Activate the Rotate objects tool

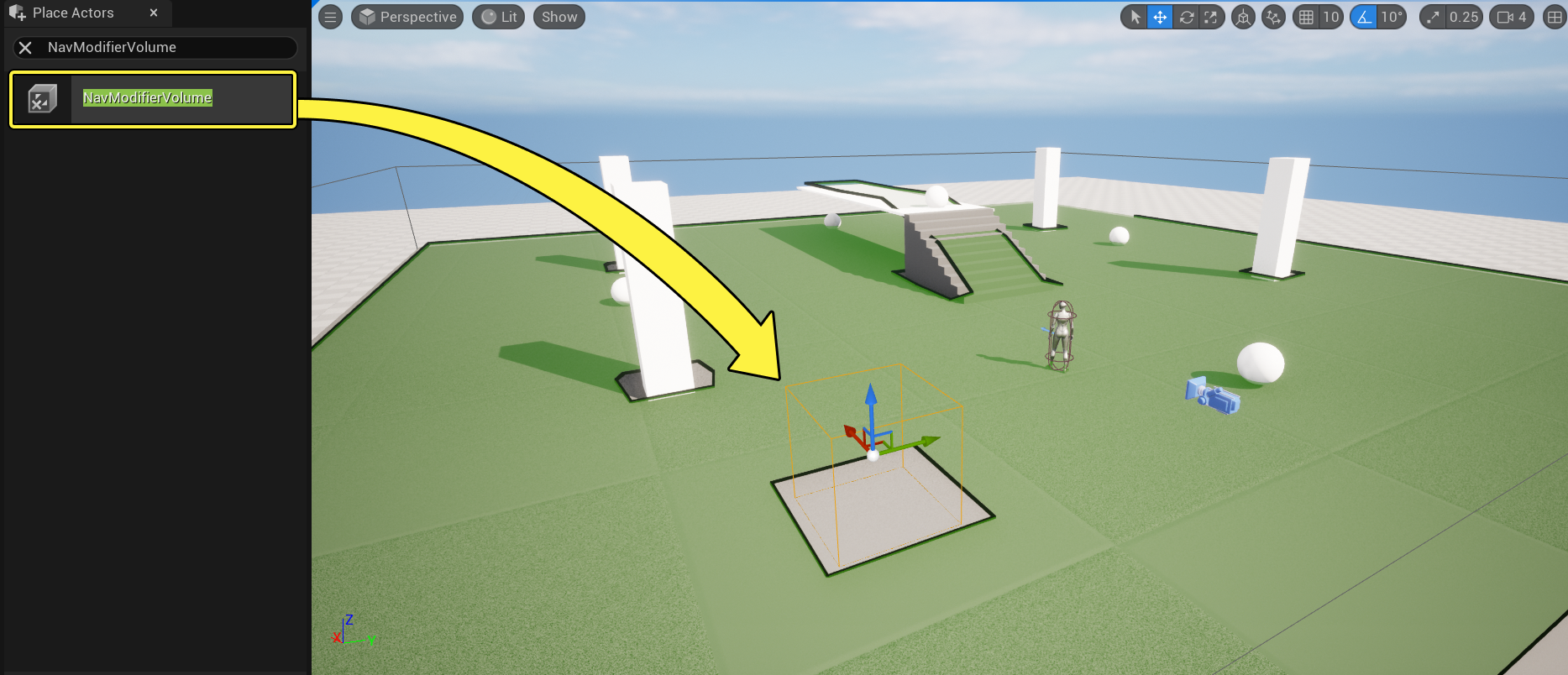coord(1186,17)
